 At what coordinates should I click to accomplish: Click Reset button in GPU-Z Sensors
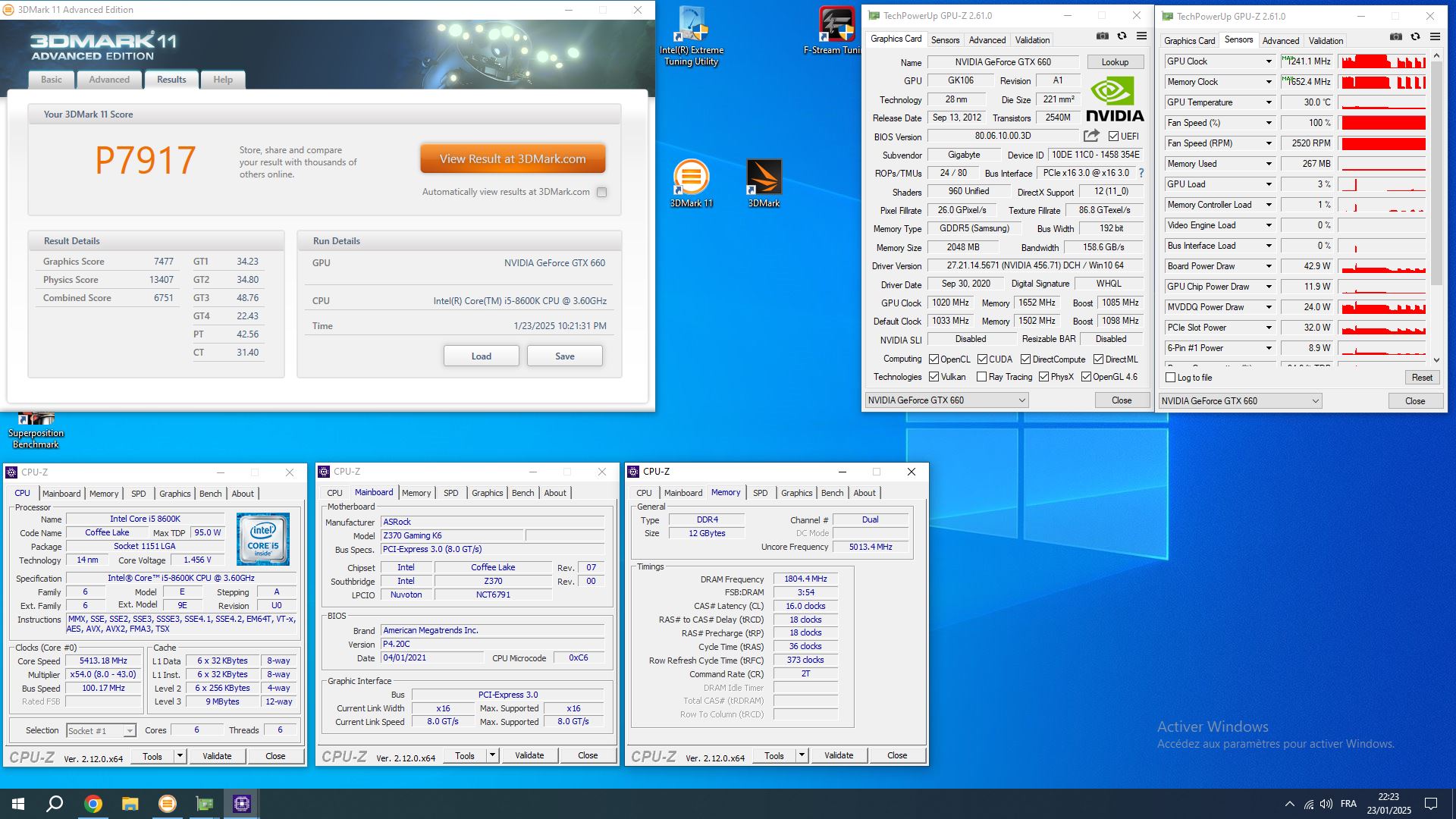pyautogui.click(x=1422, y=378)
